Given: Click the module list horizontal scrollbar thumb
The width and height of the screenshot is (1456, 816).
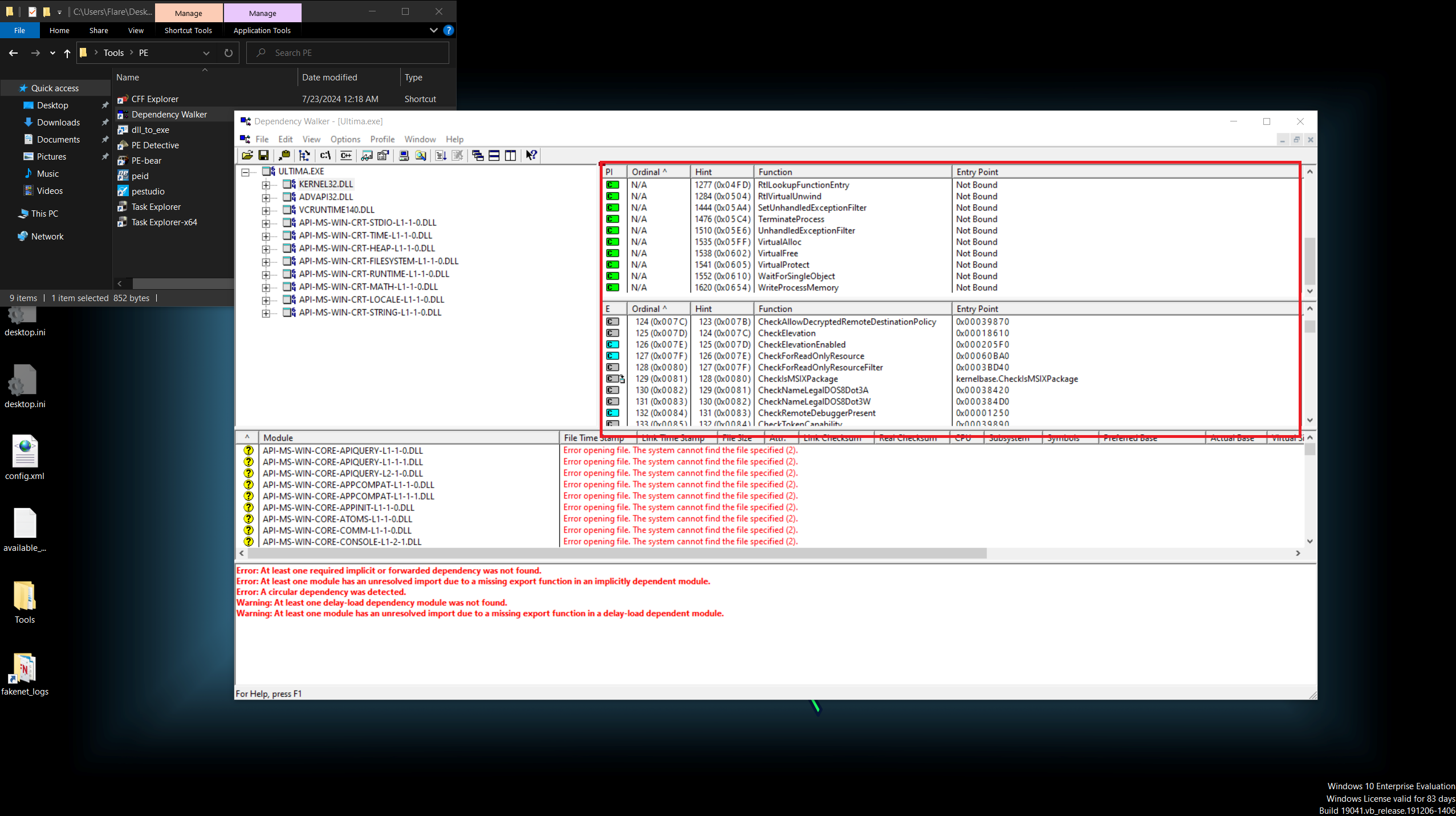Looking at the screenshot, I should (617, 553).
